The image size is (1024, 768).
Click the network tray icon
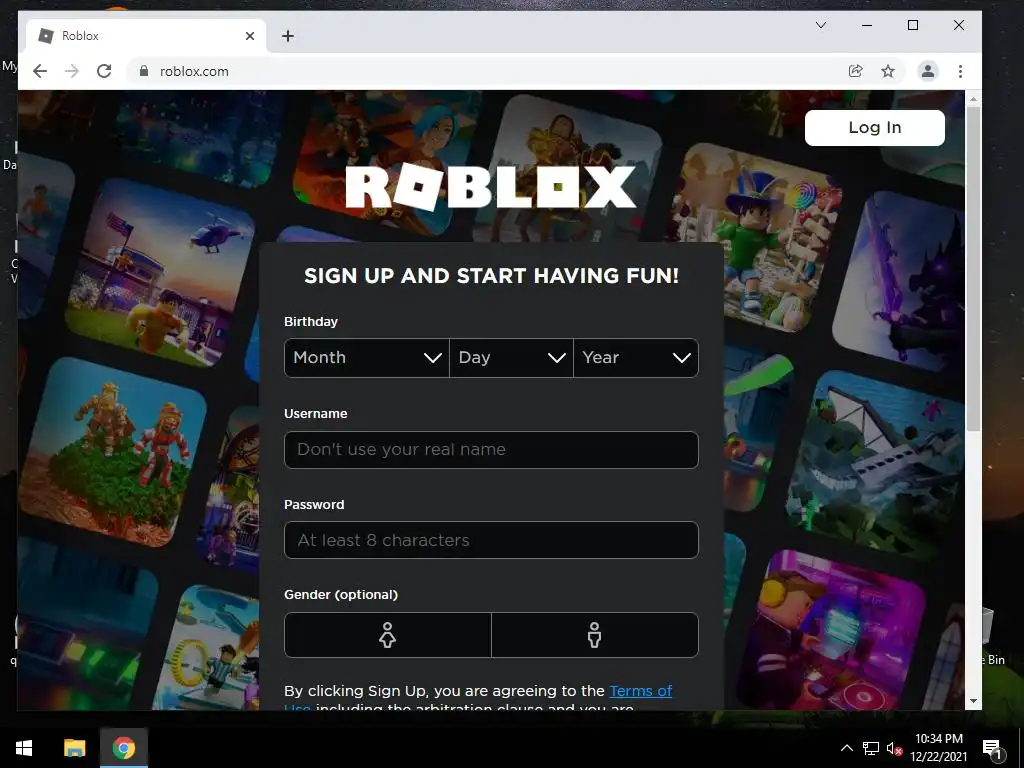click(871, 748)
